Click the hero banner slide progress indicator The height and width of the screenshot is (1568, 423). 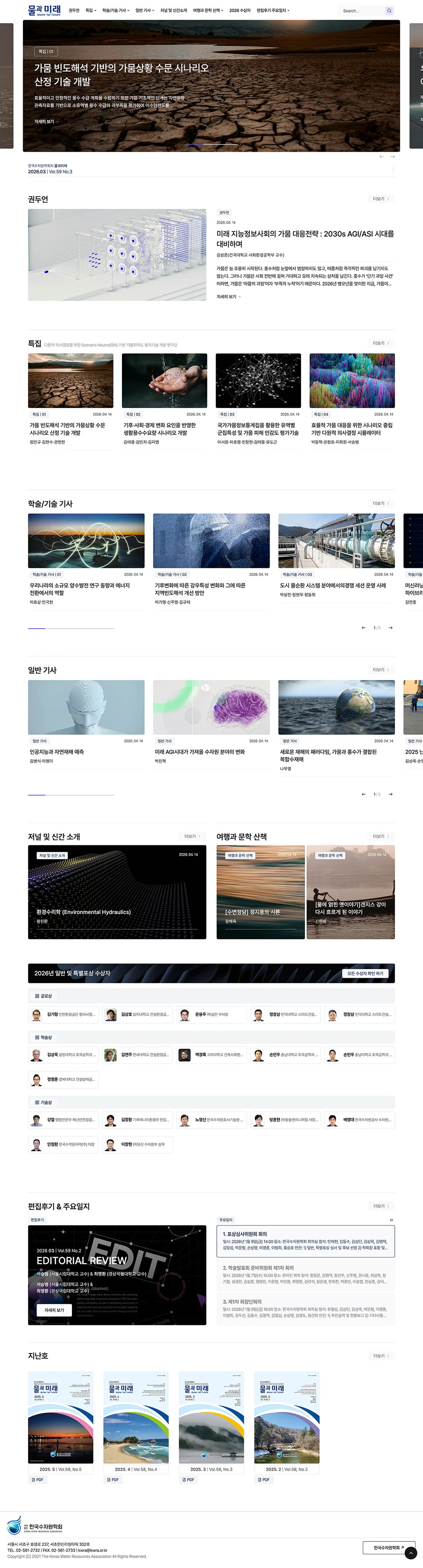tap(211, 144)
